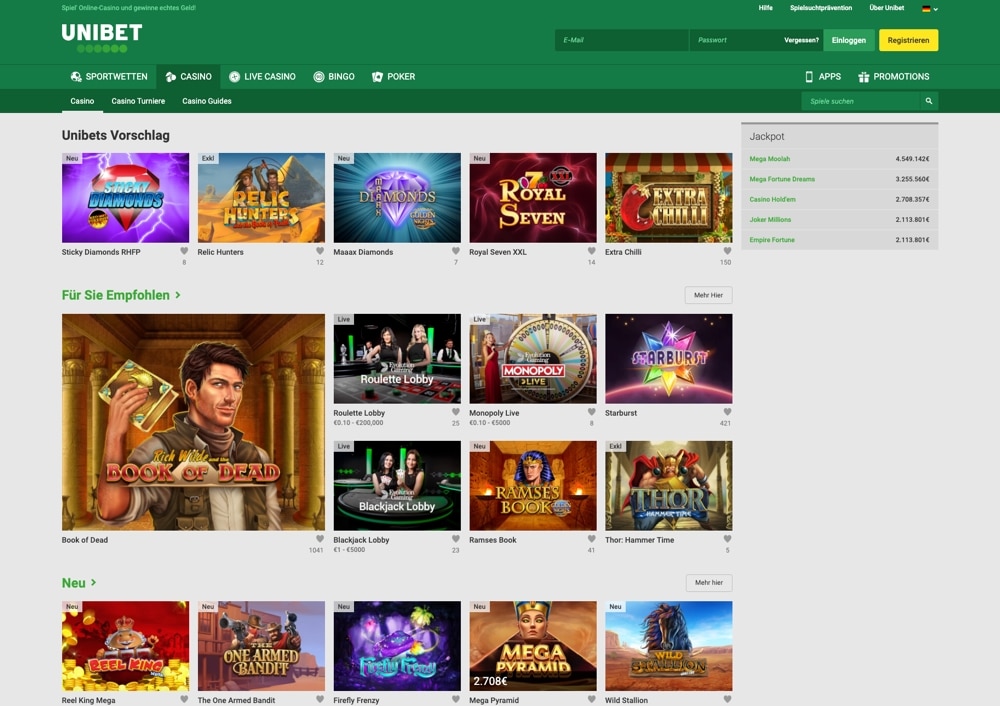
Task: Open Firefly Frenzy thumbnail
Action: (x=397, y=646)
